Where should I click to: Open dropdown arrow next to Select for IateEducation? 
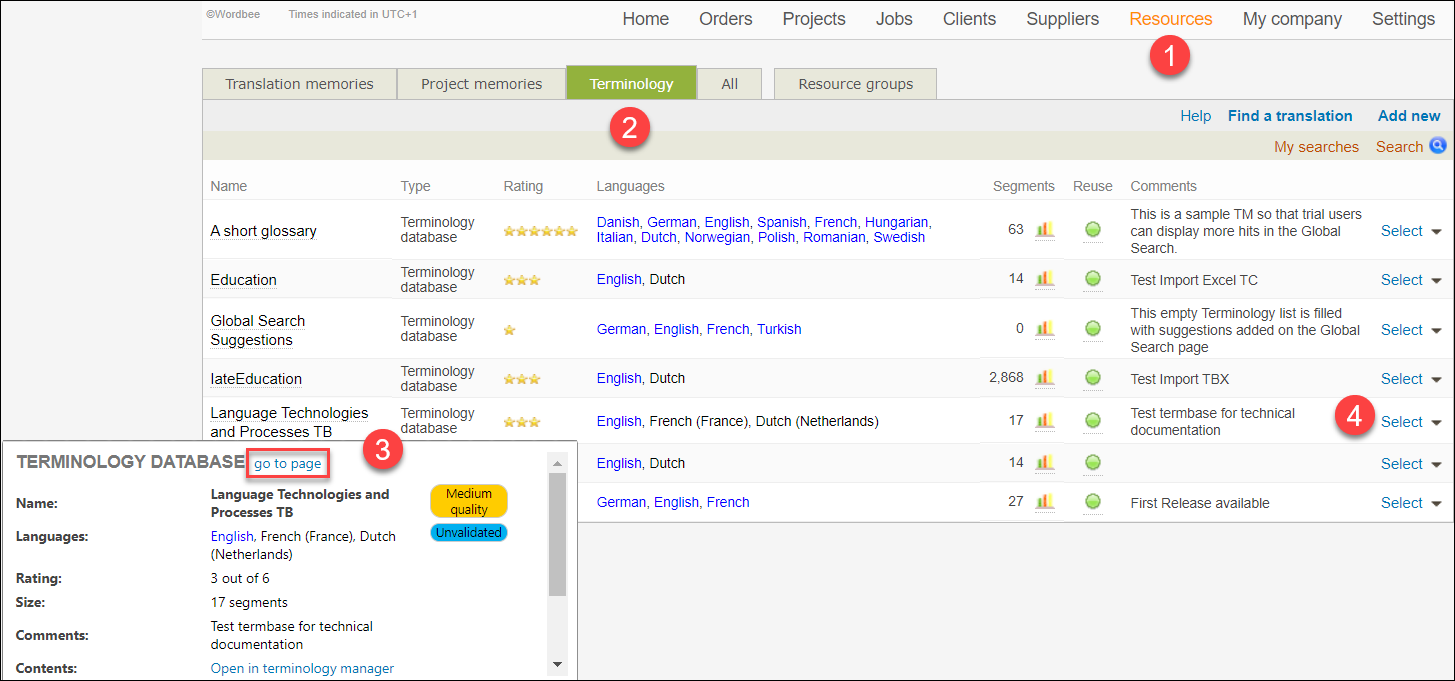(1436, 380)
